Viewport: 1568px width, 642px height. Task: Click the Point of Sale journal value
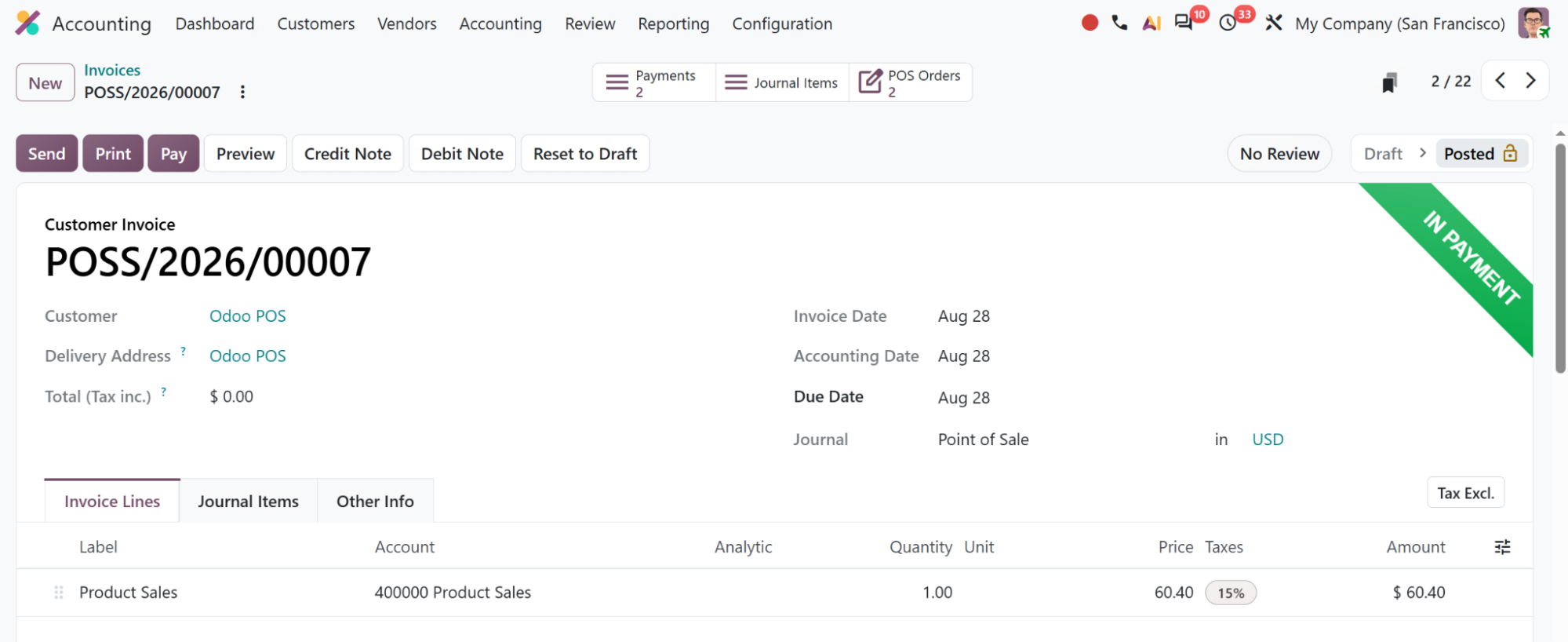[x=984, y=439]
